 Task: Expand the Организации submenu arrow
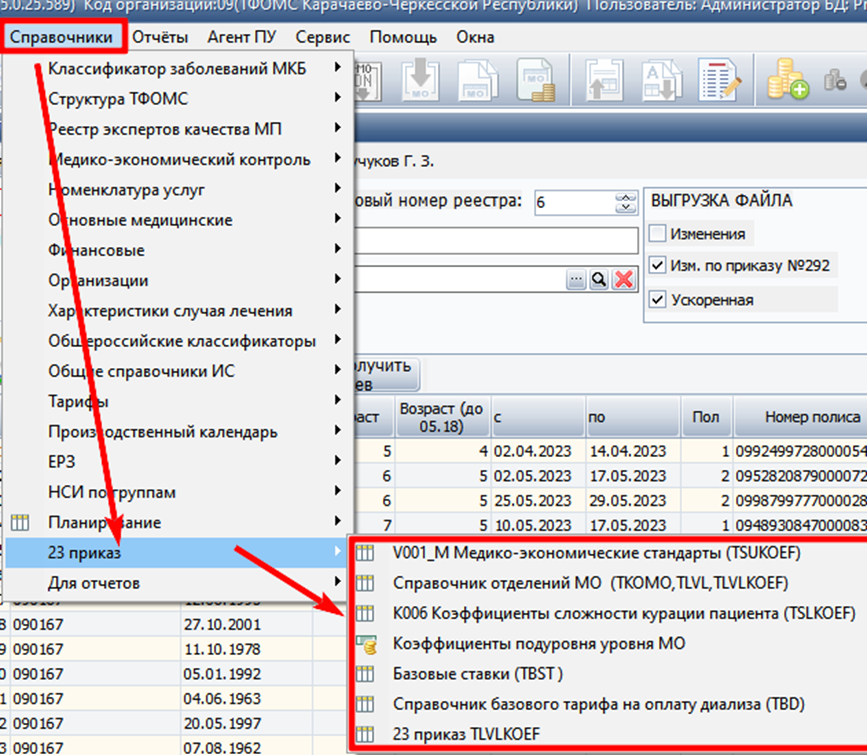[338, 279]
